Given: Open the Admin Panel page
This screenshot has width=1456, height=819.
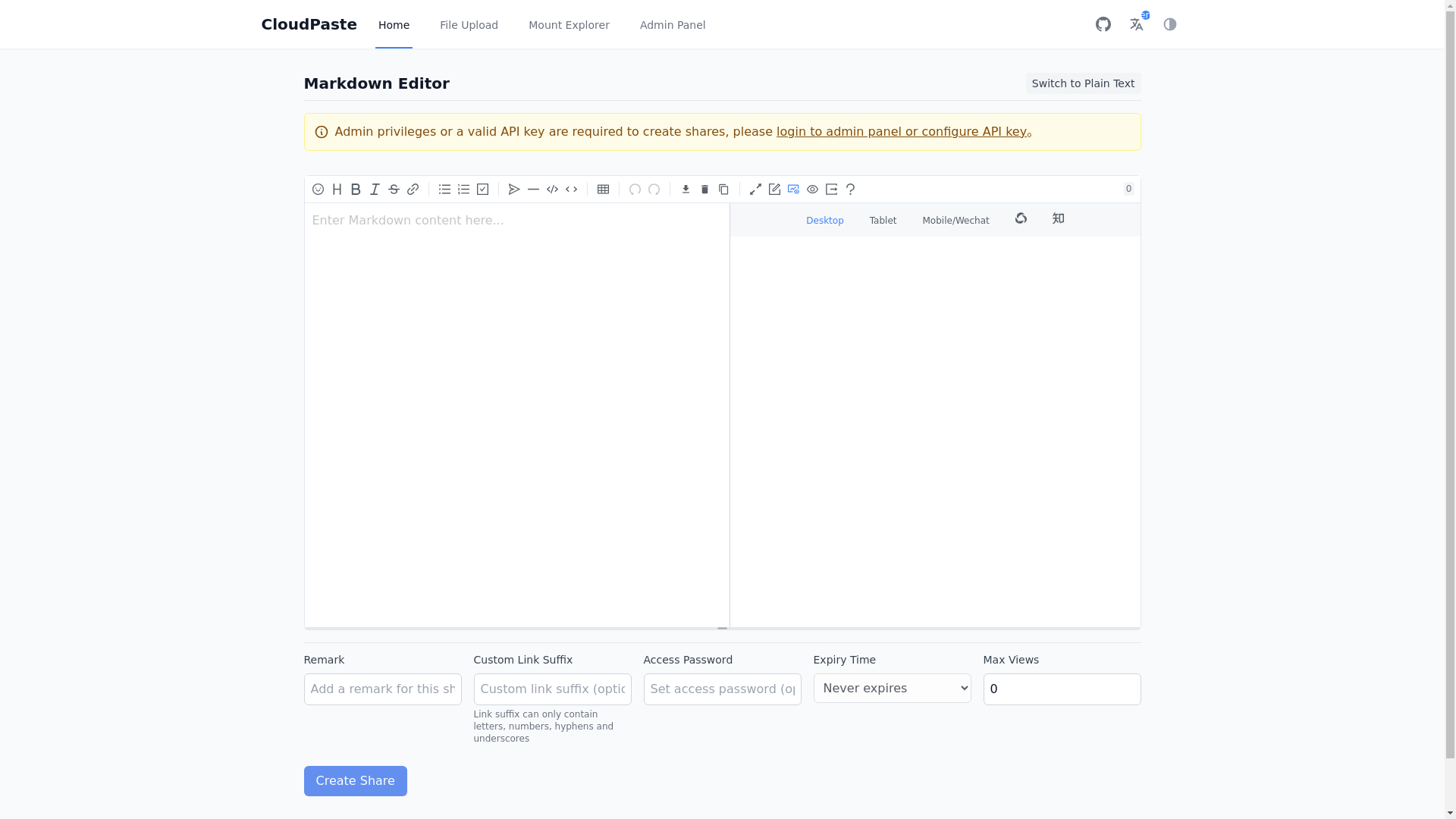Looking at the screenshot, I should pyautogui.click(x=673, y=25).
